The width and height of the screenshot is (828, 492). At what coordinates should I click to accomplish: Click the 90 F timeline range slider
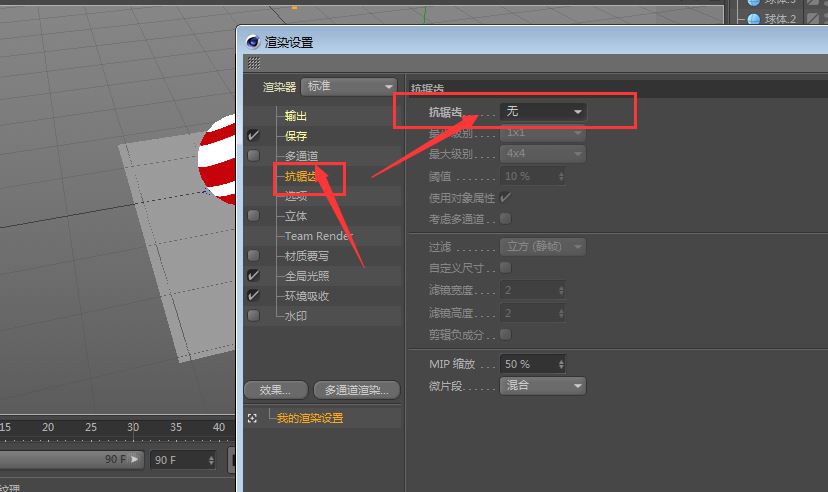click(x=71, y=459)
